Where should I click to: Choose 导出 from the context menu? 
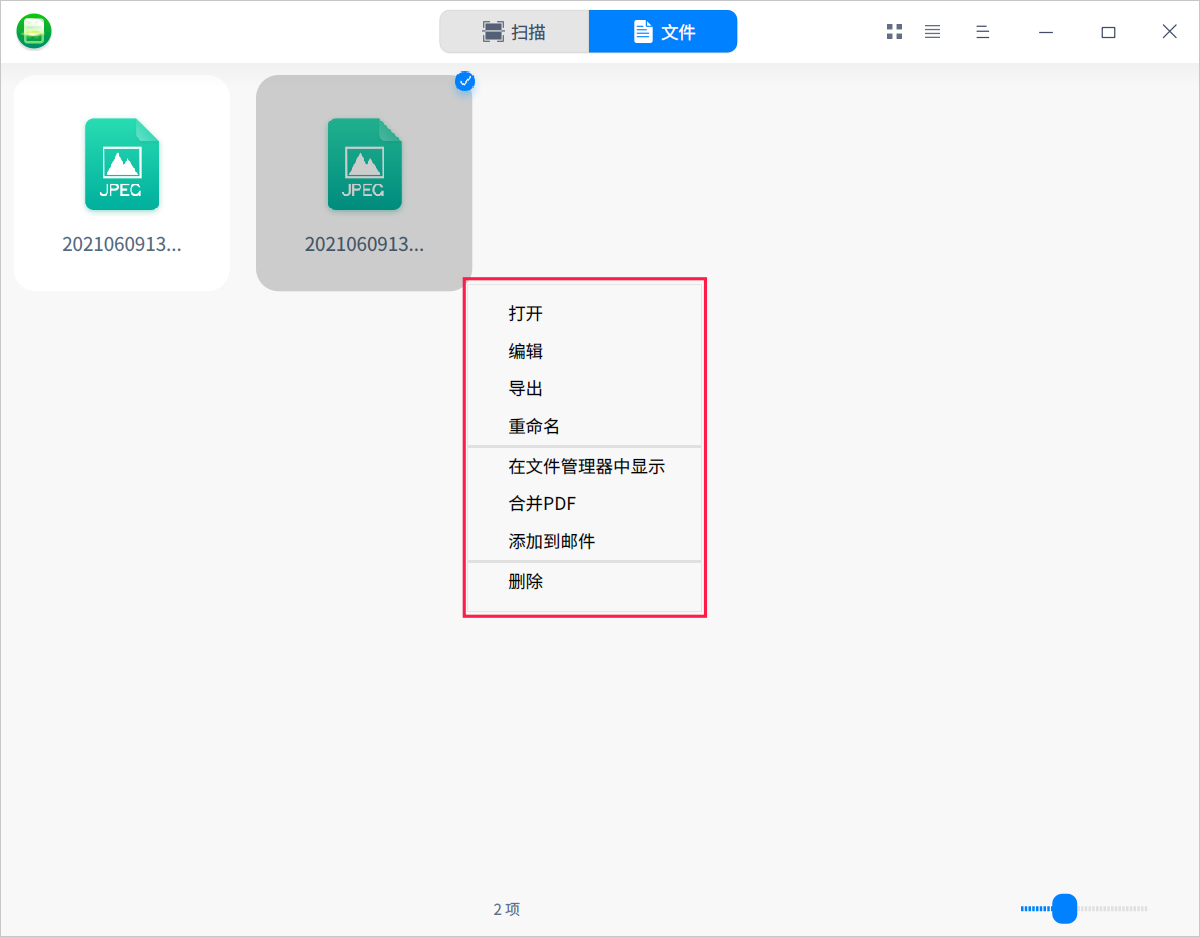pos(585,389)
